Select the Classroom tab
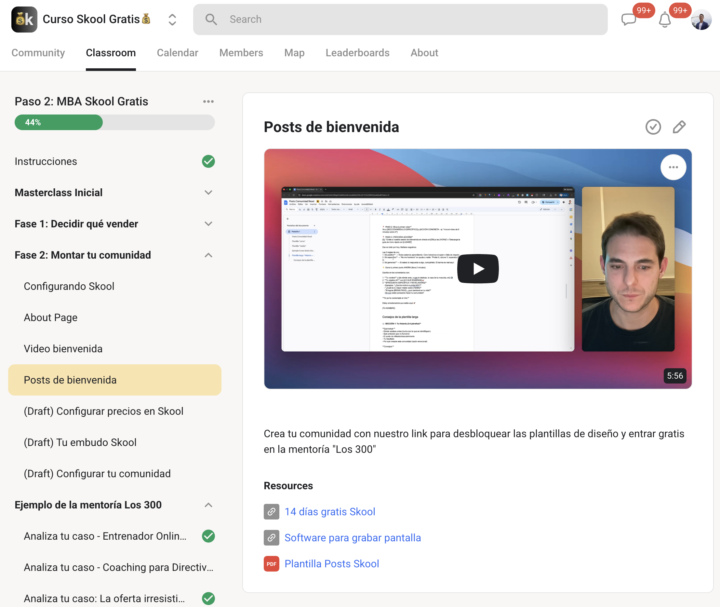Viewport: 720px width, 607px height. click(x=111, y=53)
